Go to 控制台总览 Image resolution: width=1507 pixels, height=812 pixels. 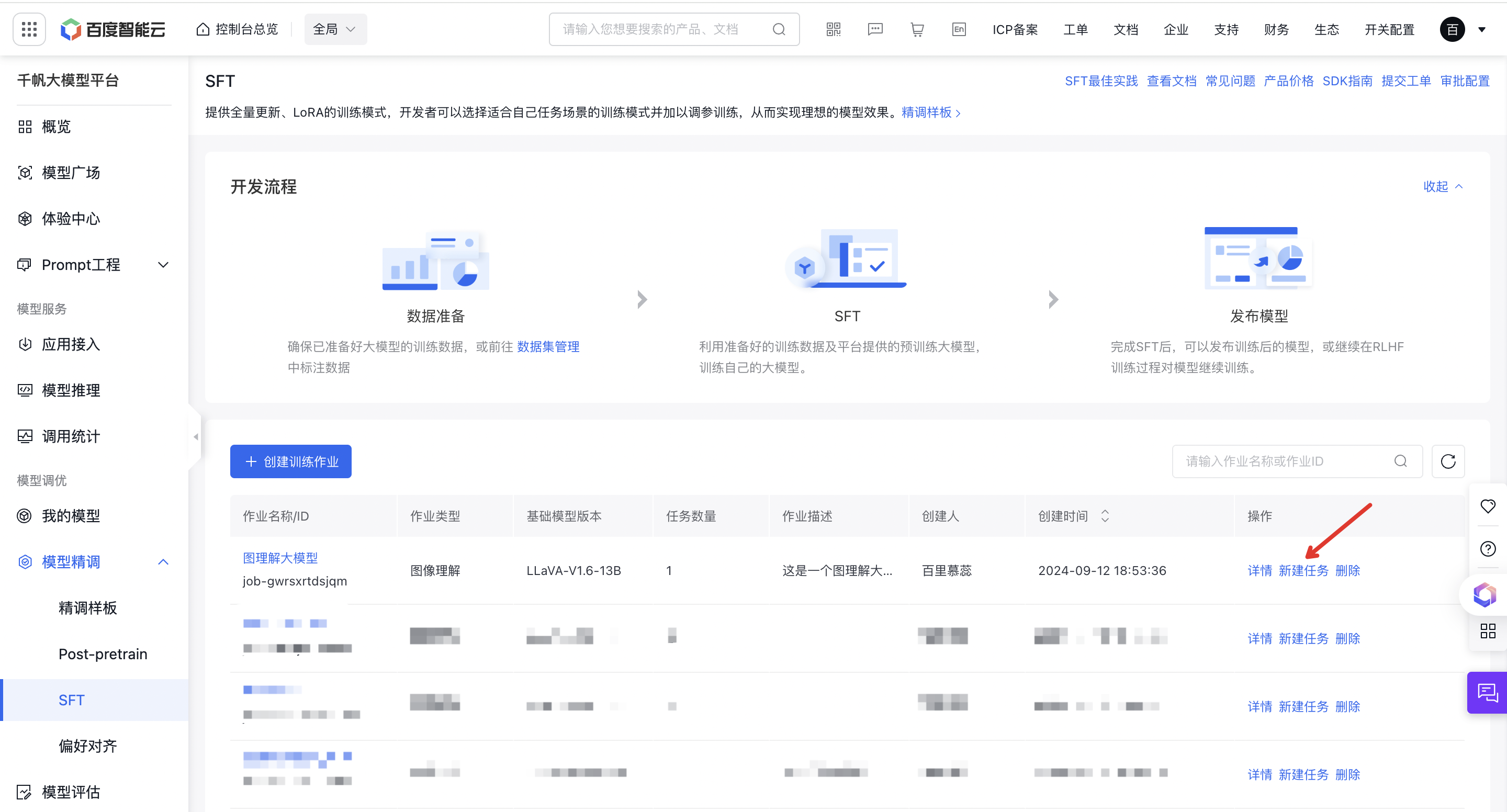(237, 29)
